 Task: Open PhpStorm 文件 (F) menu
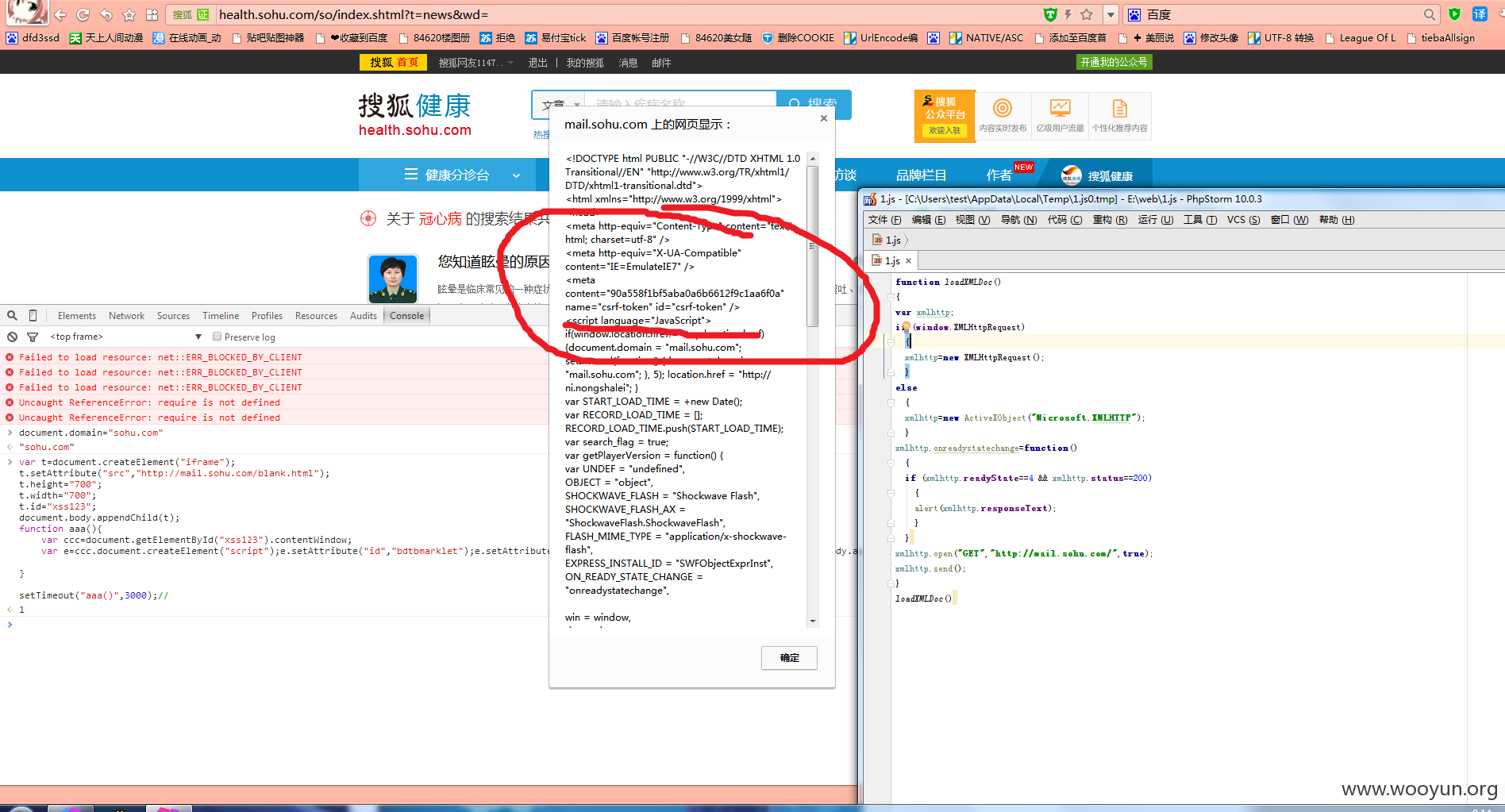coord(884,220)
